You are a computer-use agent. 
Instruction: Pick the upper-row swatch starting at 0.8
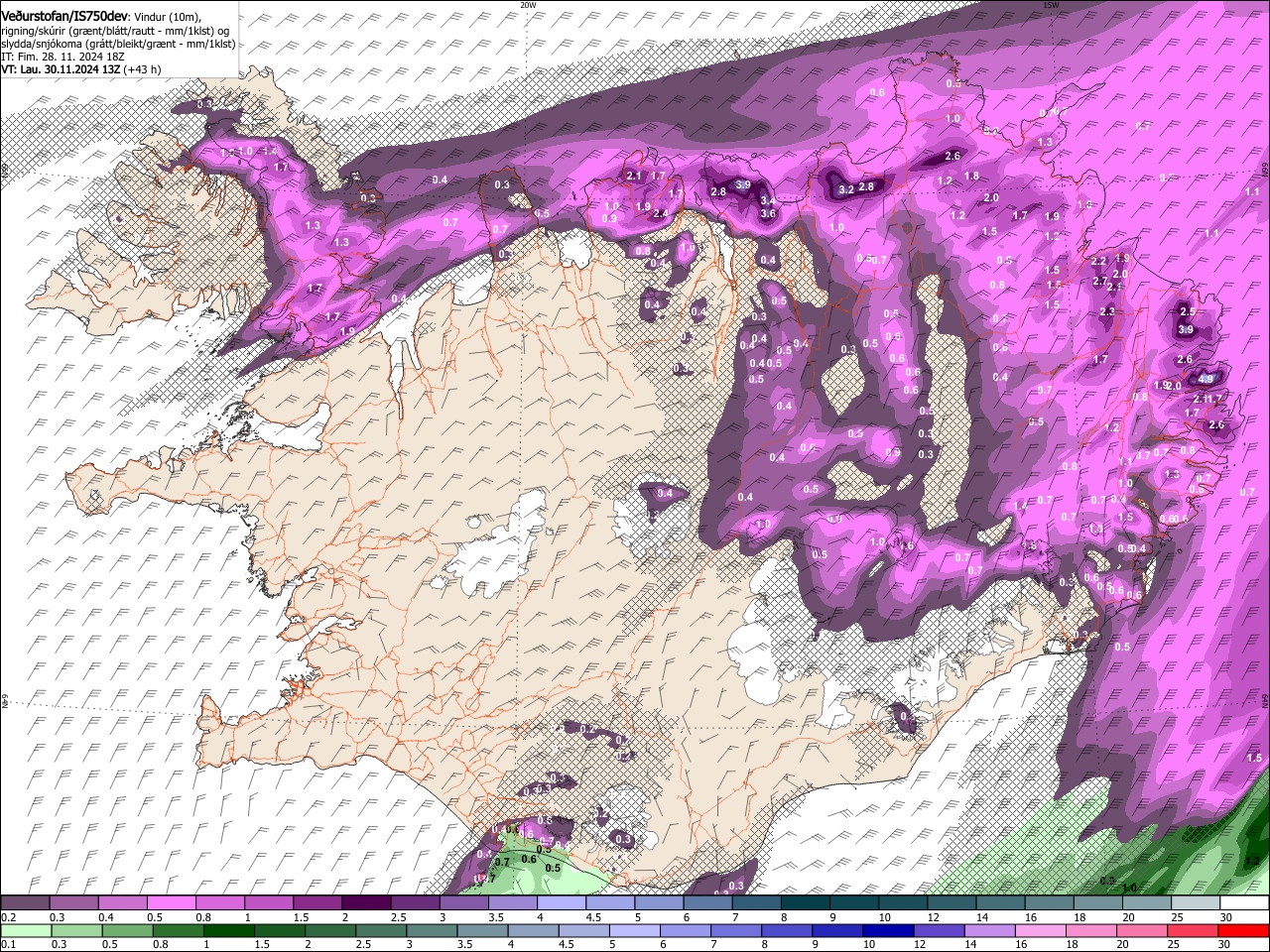coord(220,903)
